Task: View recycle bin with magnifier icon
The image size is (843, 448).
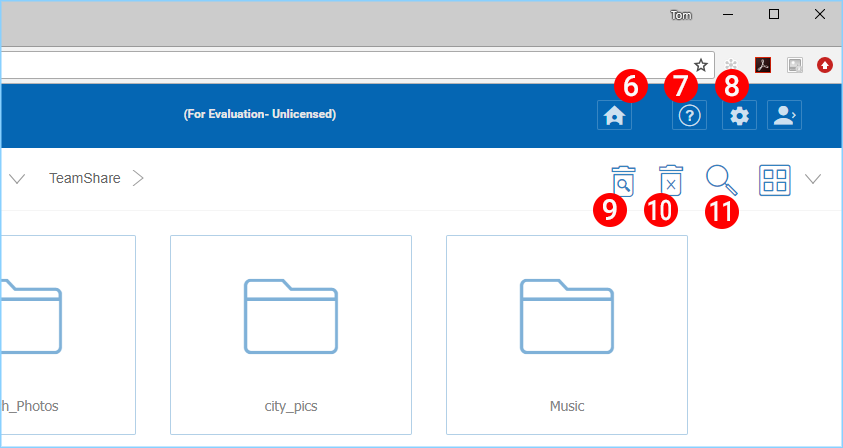Action: (623, 181)
